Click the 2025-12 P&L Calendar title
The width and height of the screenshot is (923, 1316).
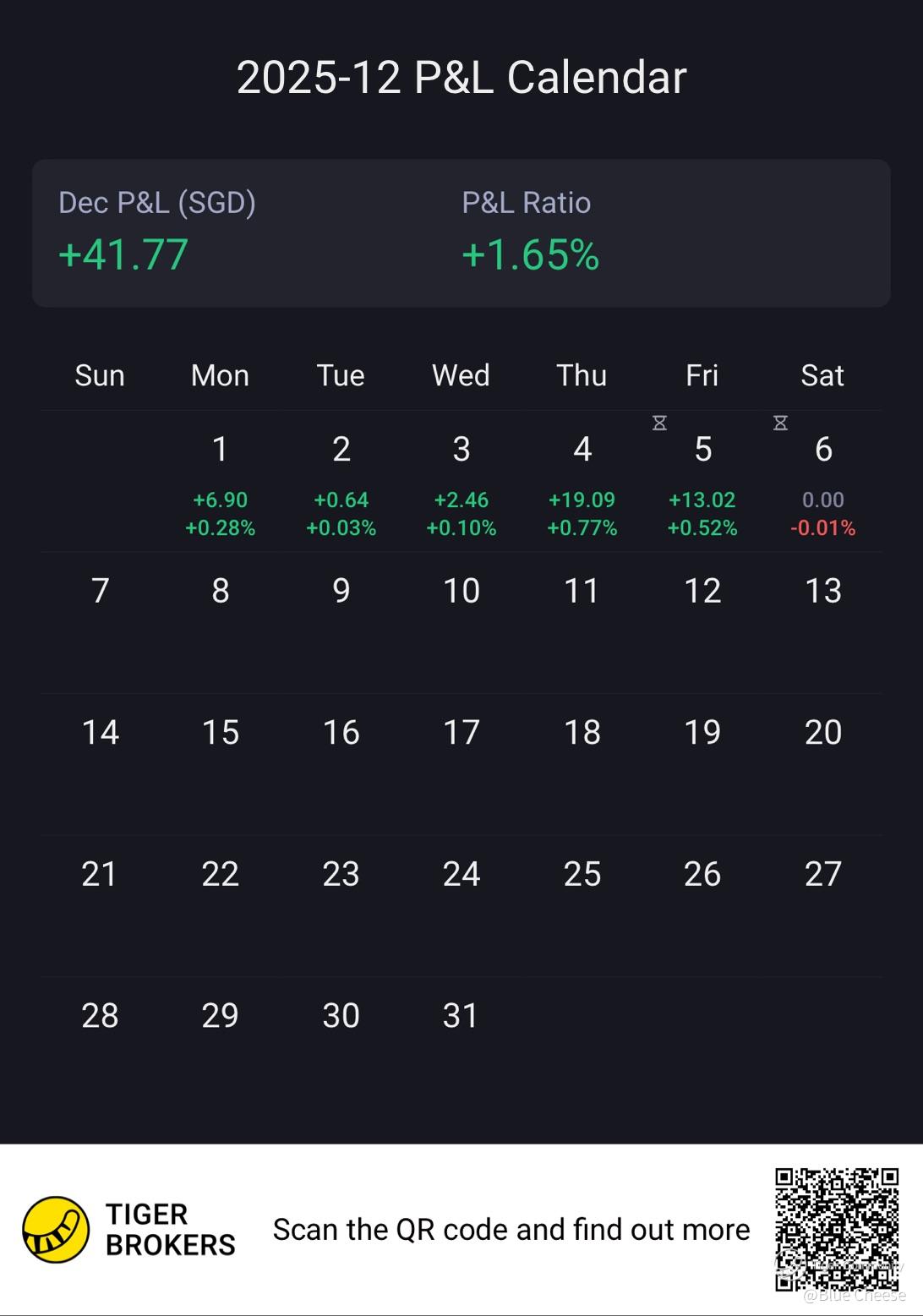pos(461,78)
